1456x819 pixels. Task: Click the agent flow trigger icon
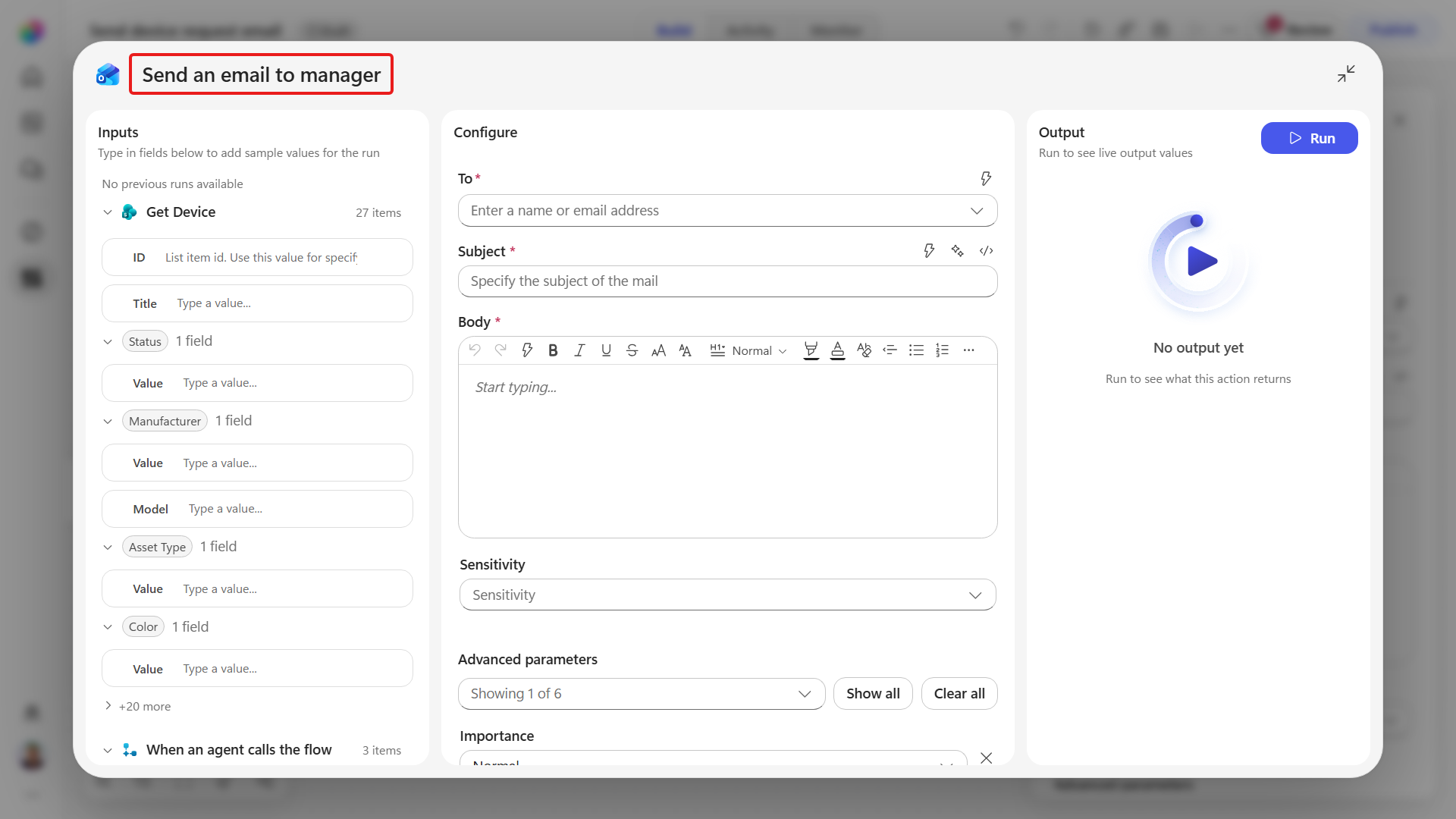point(130,749)
